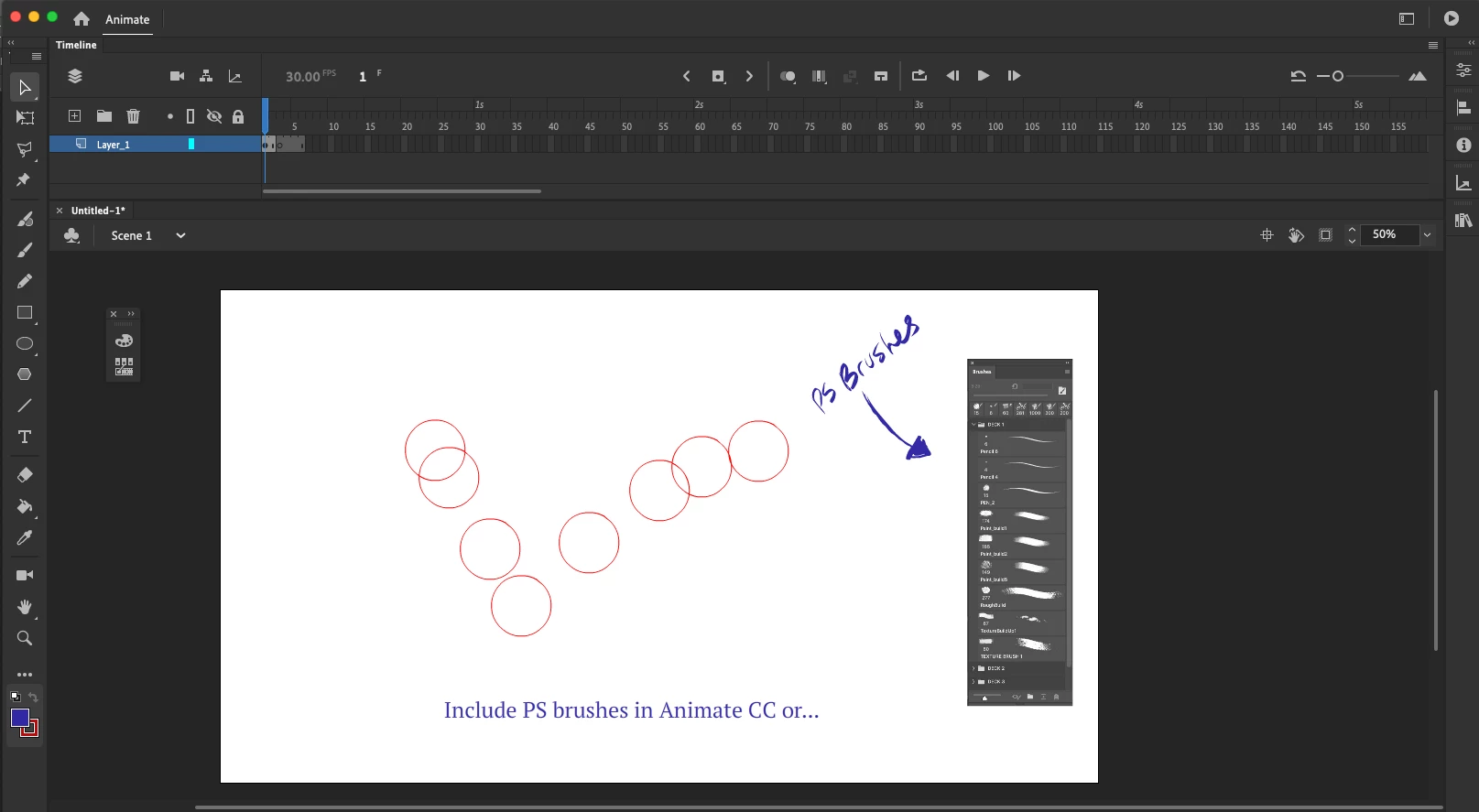Select the Eraser tool
1479x812 pixels.
[25, 475]
